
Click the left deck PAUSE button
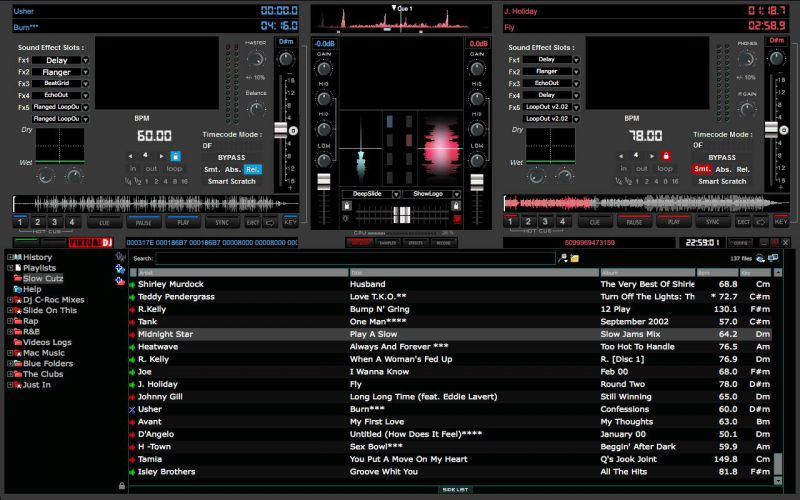point(143,222)
